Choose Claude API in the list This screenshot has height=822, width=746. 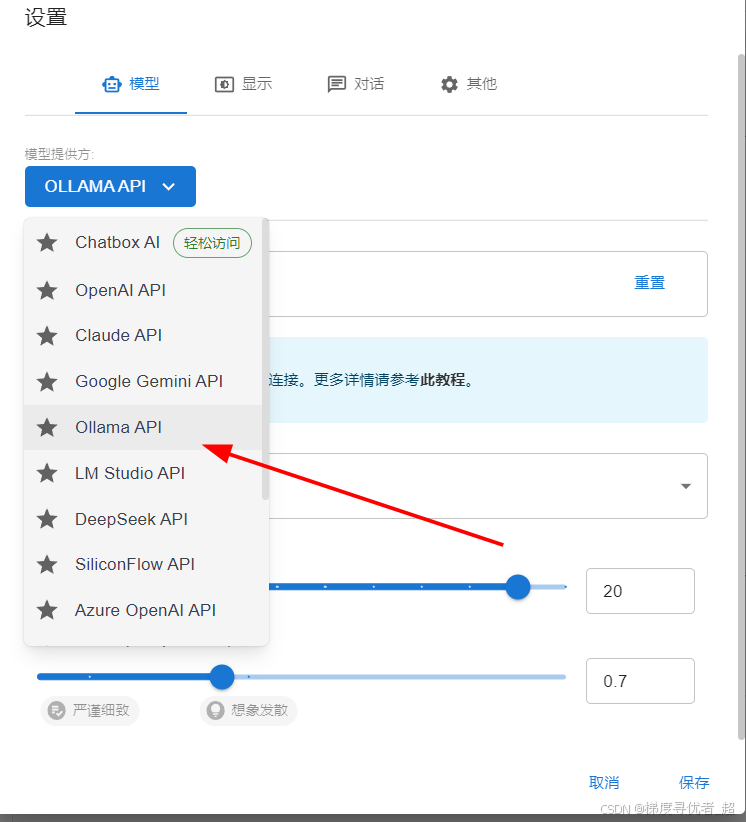tap(143, 336)
